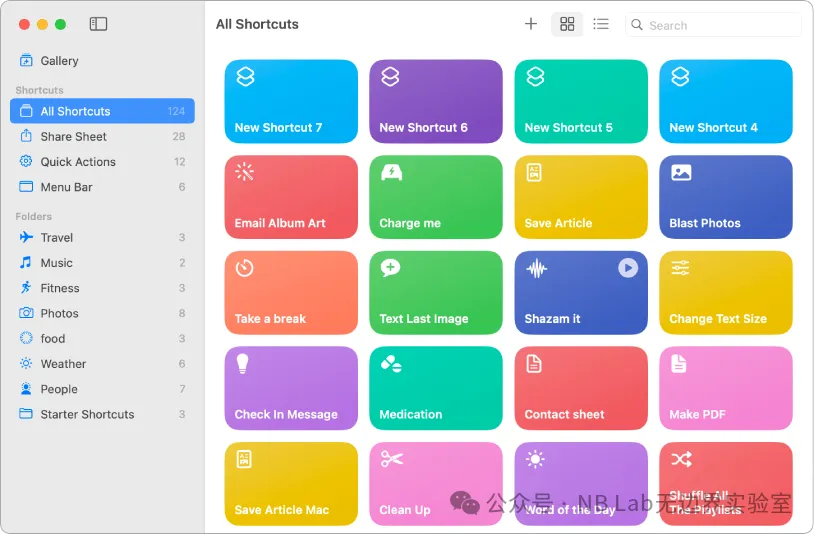Screen dimensions: 818x536
Task: Click the Starter Shortcuts folder icon
Action: [26, 414]
